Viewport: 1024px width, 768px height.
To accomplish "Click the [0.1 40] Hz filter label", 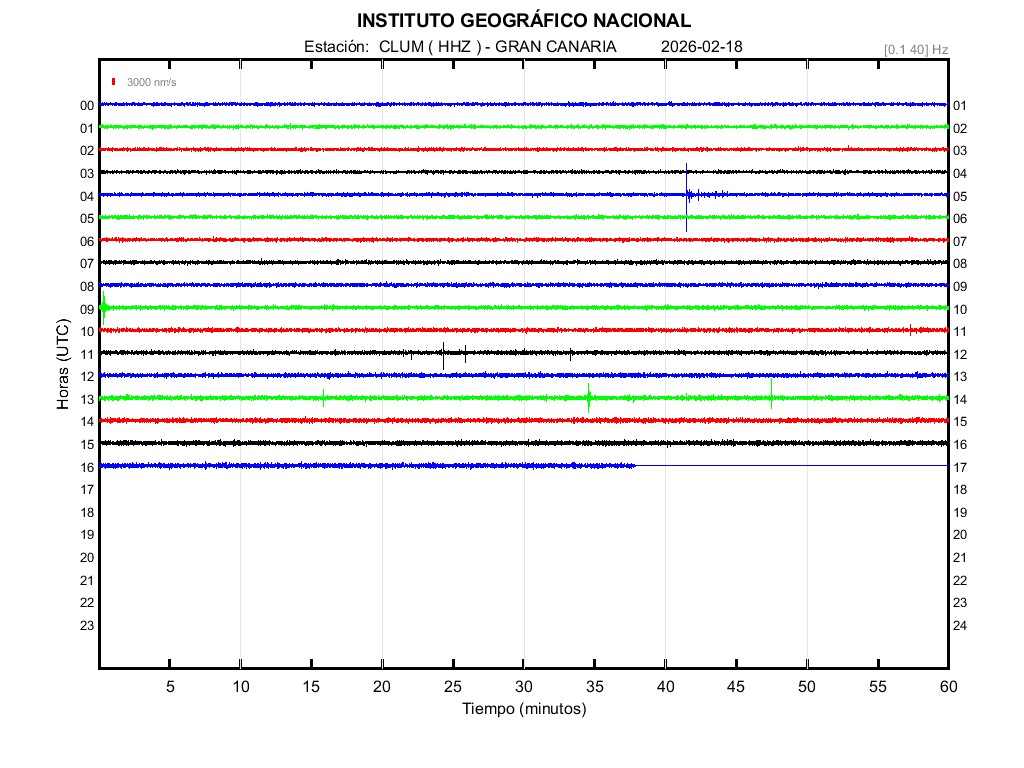I will pyautogui.click(x=915, y=49).
